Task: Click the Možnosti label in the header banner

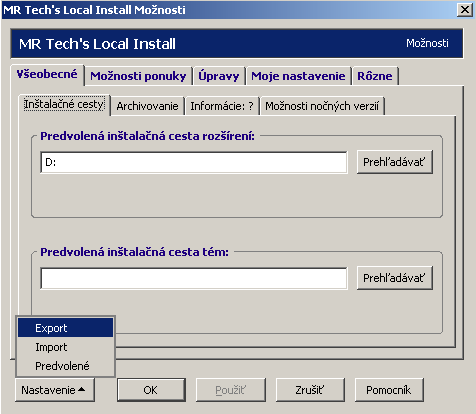Action: coord(427,43)
